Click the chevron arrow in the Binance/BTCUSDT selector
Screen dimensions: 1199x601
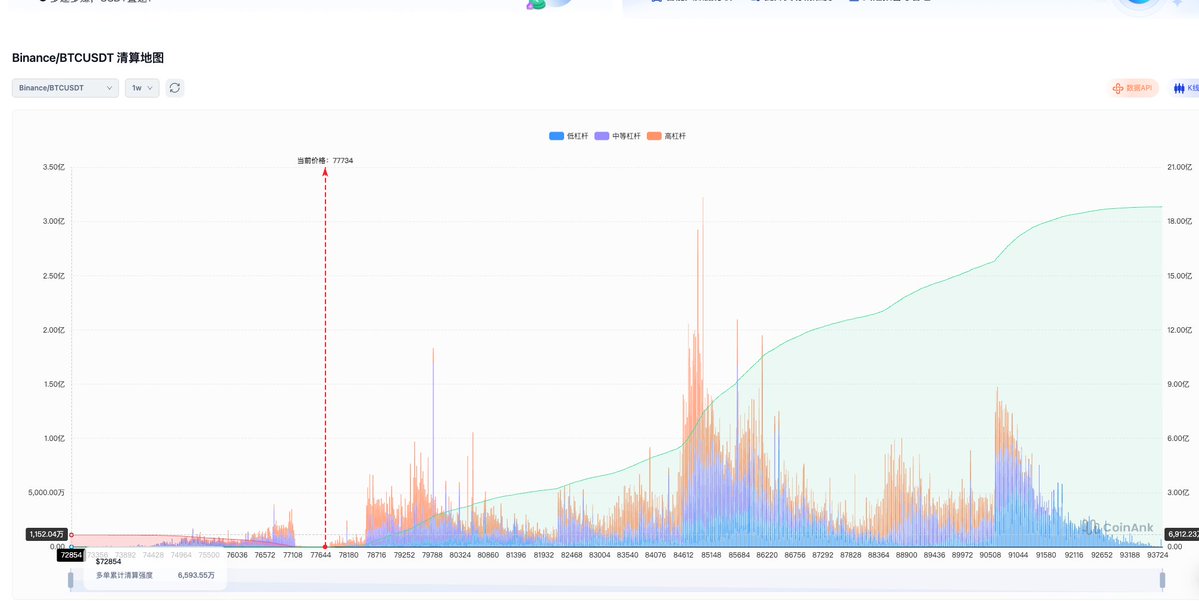[x=109, y=88]
